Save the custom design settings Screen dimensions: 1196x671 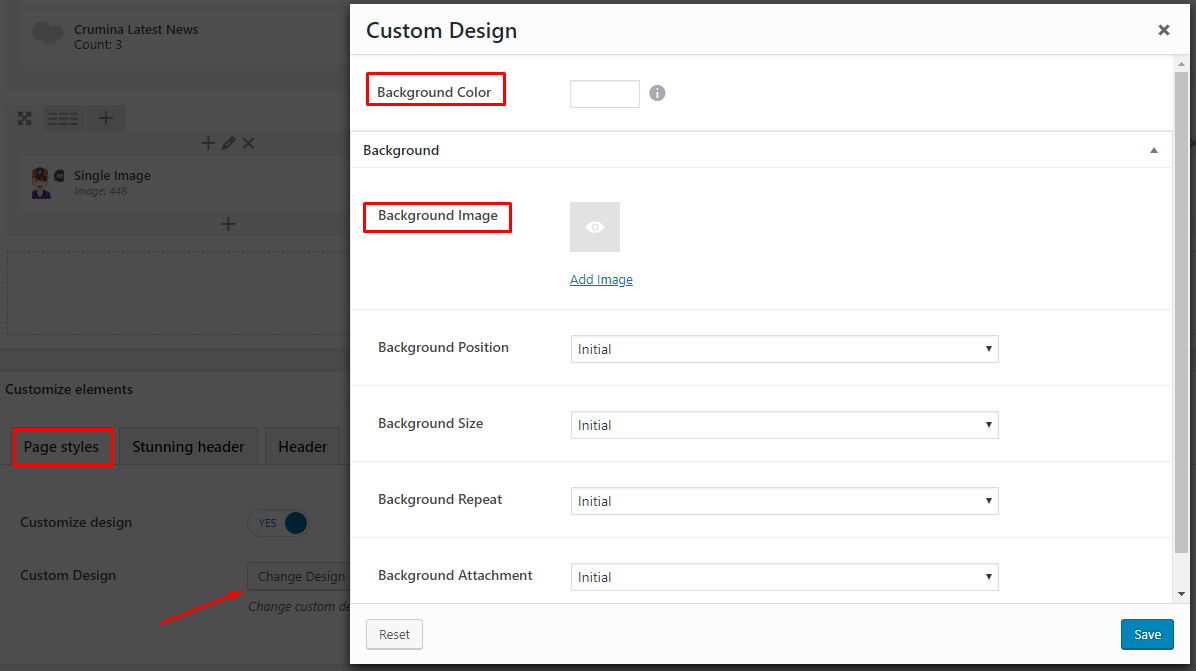[x=1147, y=634]
